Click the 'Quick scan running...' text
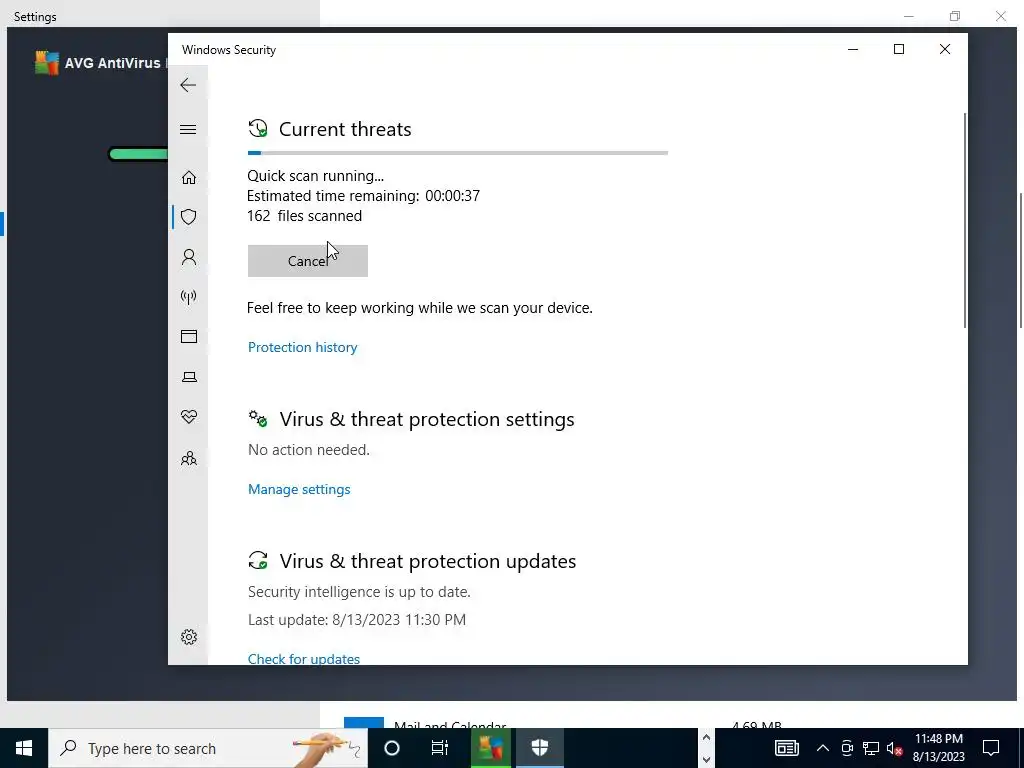 point(315,176)
